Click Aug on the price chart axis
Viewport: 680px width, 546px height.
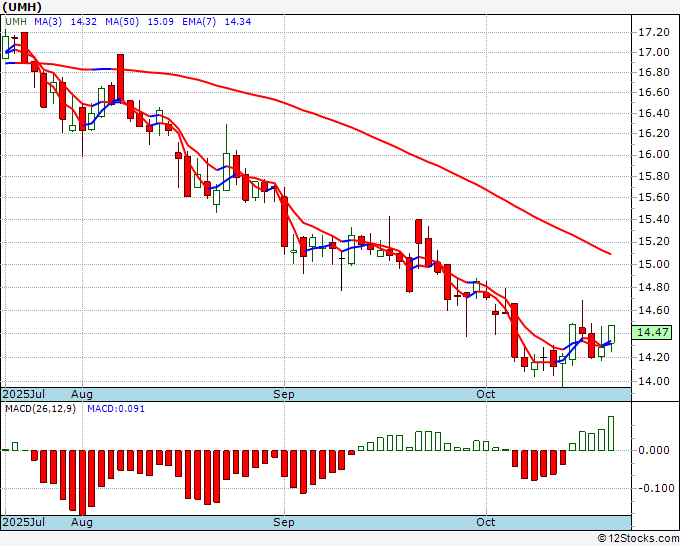(x=82, y=394)
